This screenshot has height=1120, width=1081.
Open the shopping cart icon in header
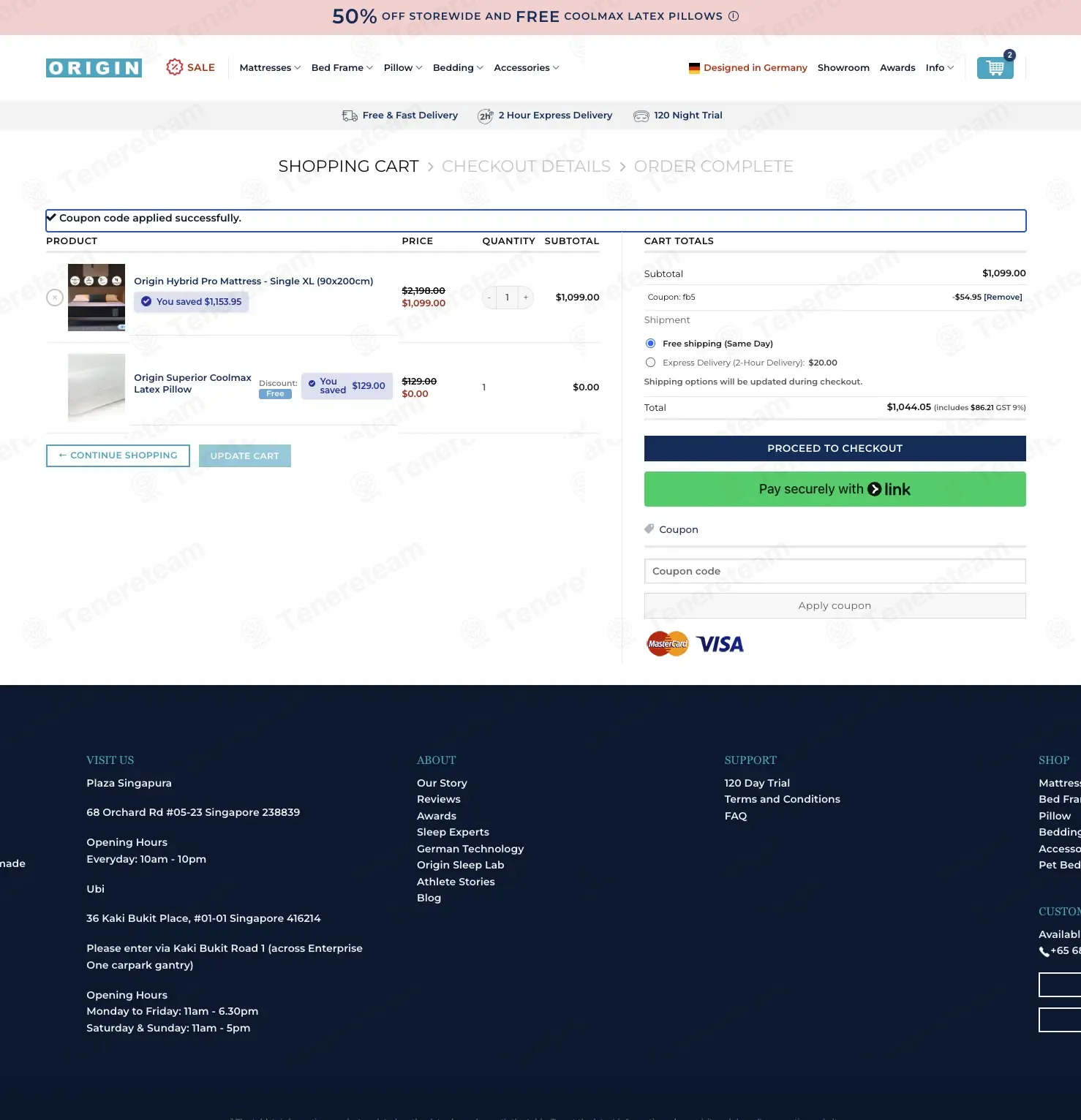[x=995, y=67]
